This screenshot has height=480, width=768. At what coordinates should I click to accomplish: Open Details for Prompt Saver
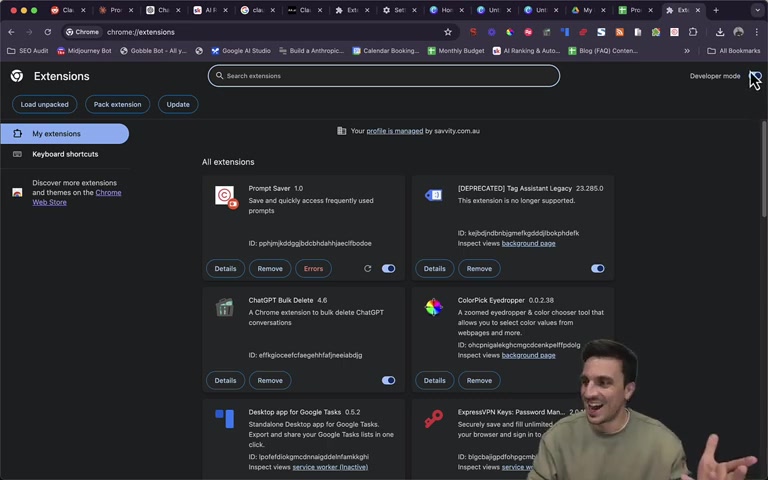pyautogui.click(x=225, y=268)
